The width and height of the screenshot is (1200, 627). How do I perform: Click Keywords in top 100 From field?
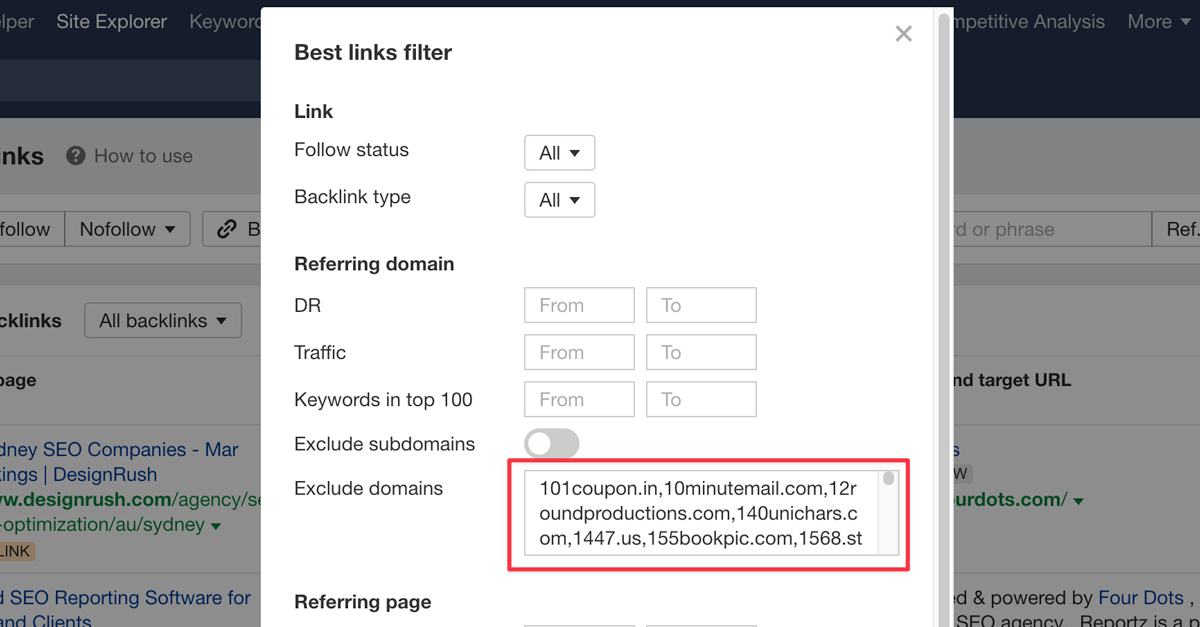(579, 399)
